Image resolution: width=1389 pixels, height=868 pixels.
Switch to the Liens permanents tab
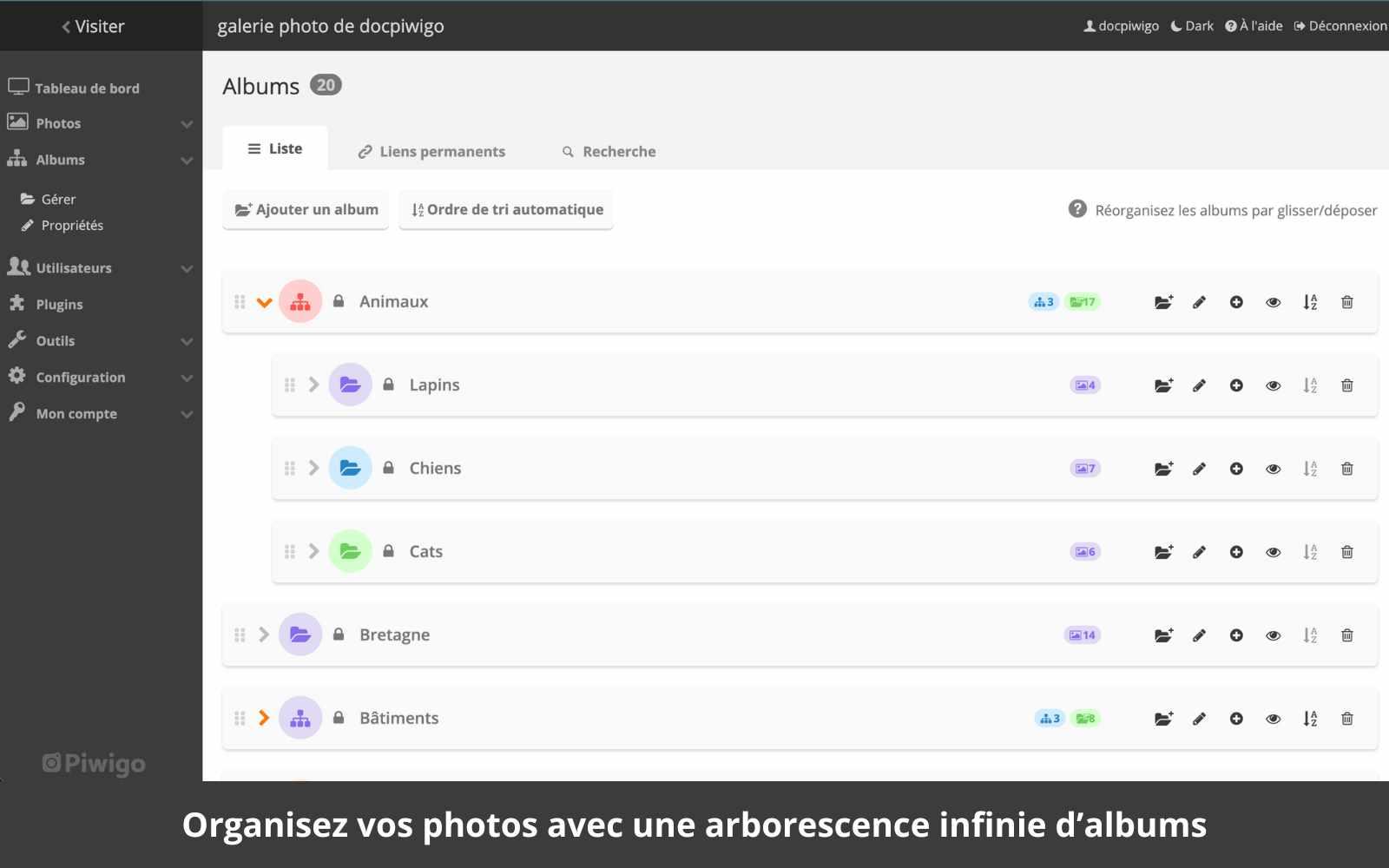pyautogui.click(x=431, y=150)
